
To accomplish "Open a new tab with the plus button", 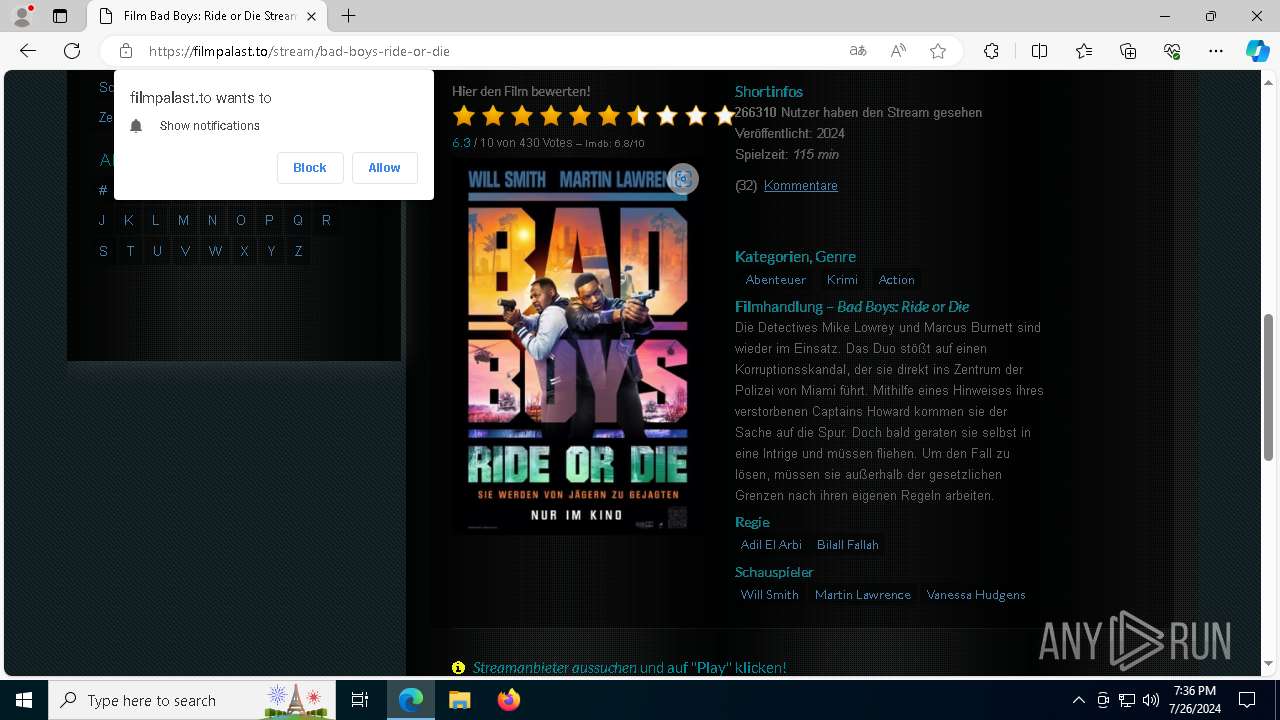I will (348, 16).
